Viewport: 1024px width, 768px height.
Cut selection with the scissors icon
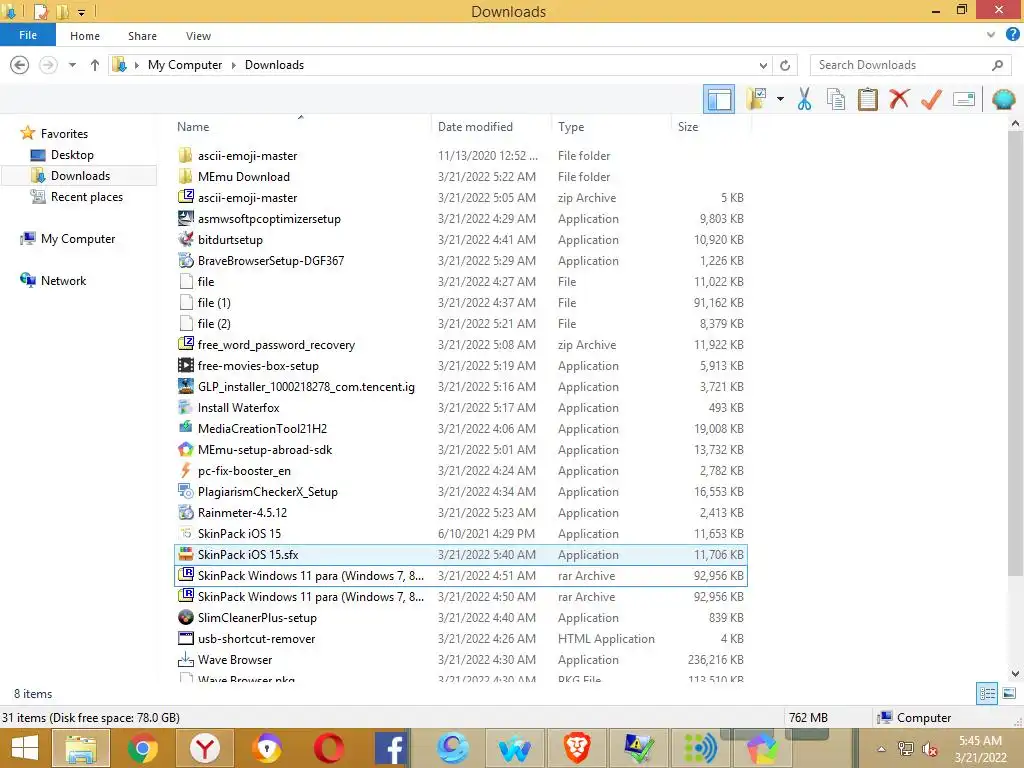[x=804, y=99]
